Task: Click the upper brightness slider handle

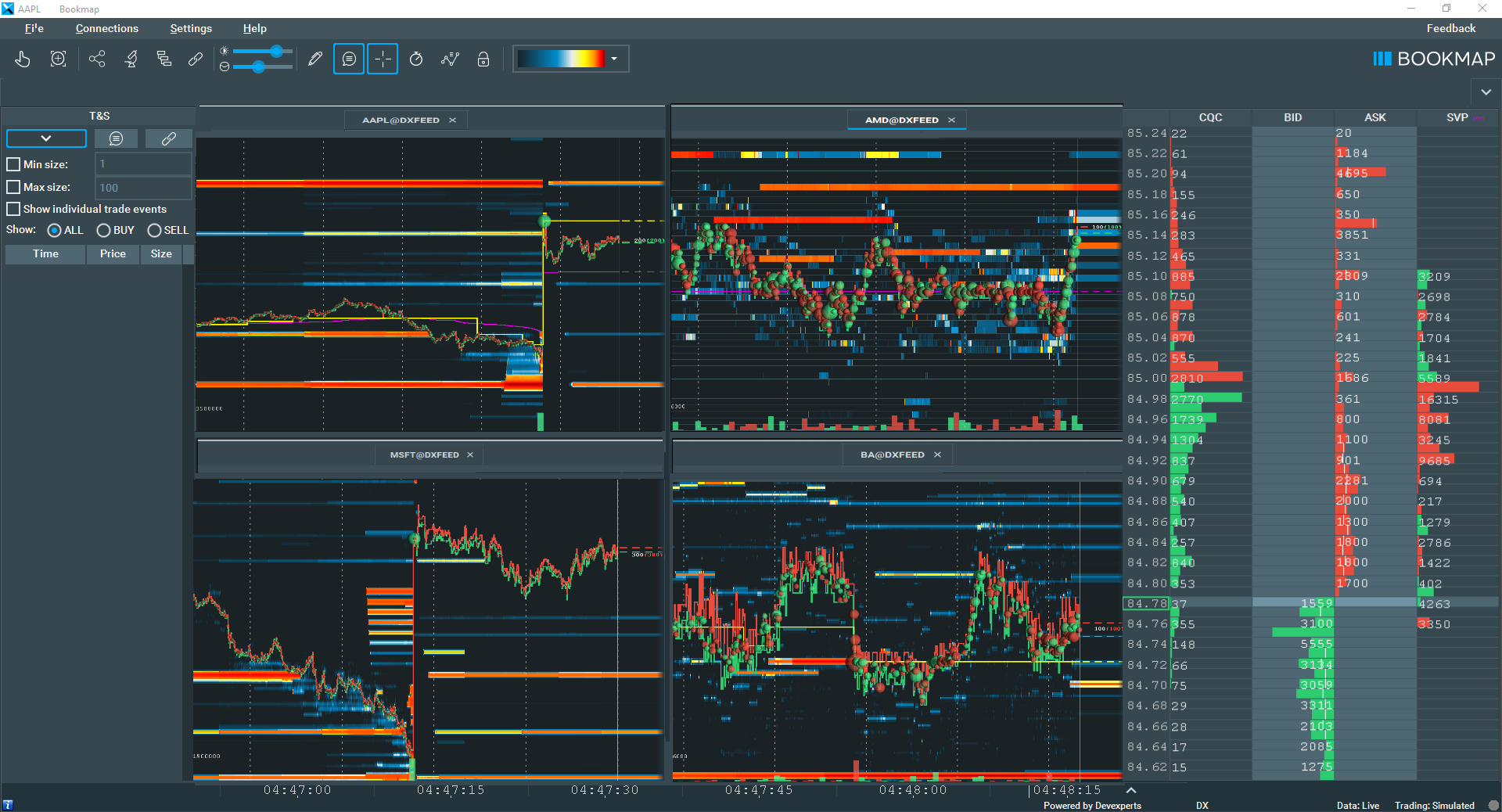Action: 276,51
